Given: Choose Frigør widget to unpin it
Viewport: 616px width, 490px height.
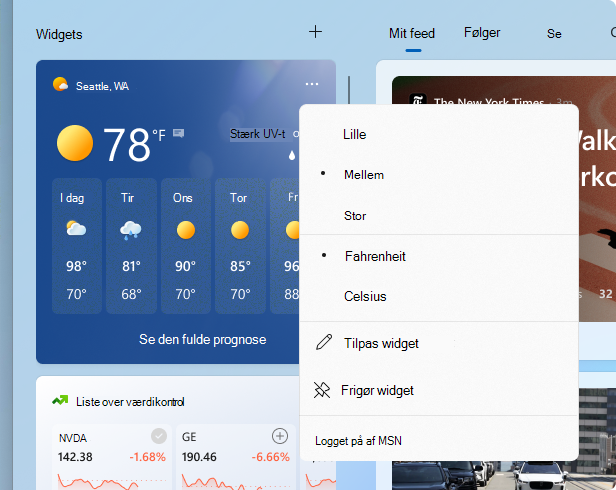Looking at the screenshot, I should pyautogui.click(x=439, y=390).
